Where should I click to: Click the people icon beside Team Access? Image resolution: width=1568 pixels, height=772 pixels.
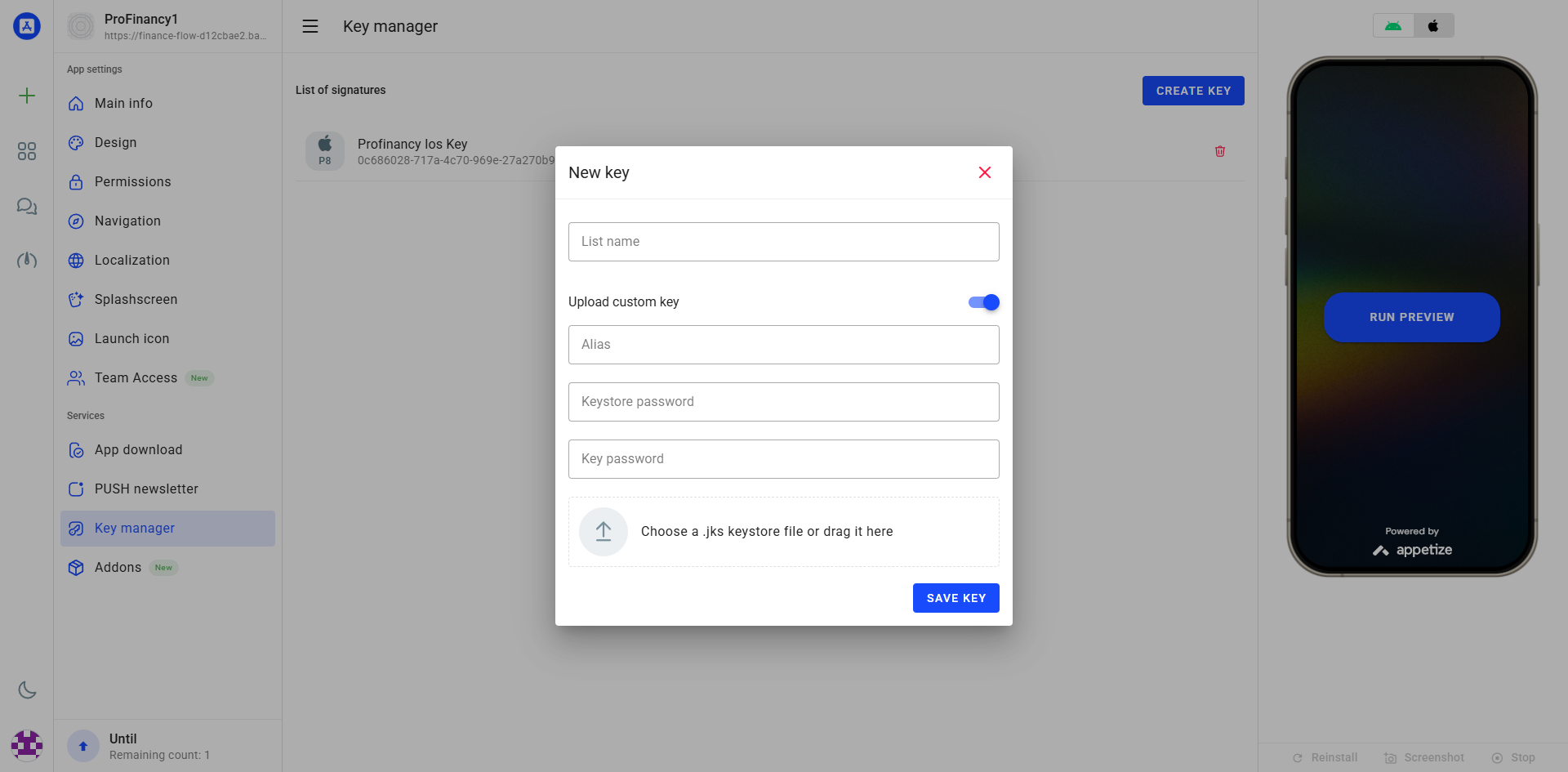coord(76,377)
